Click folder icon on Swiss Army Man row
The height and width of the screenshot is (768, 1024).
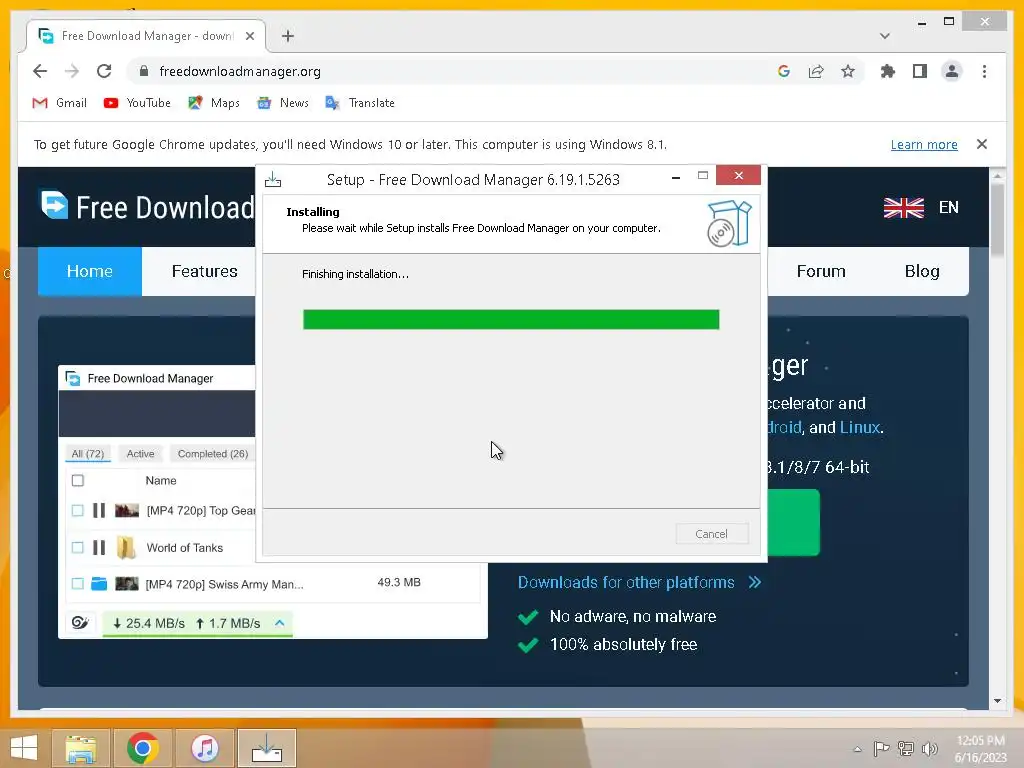pos(99,583)
